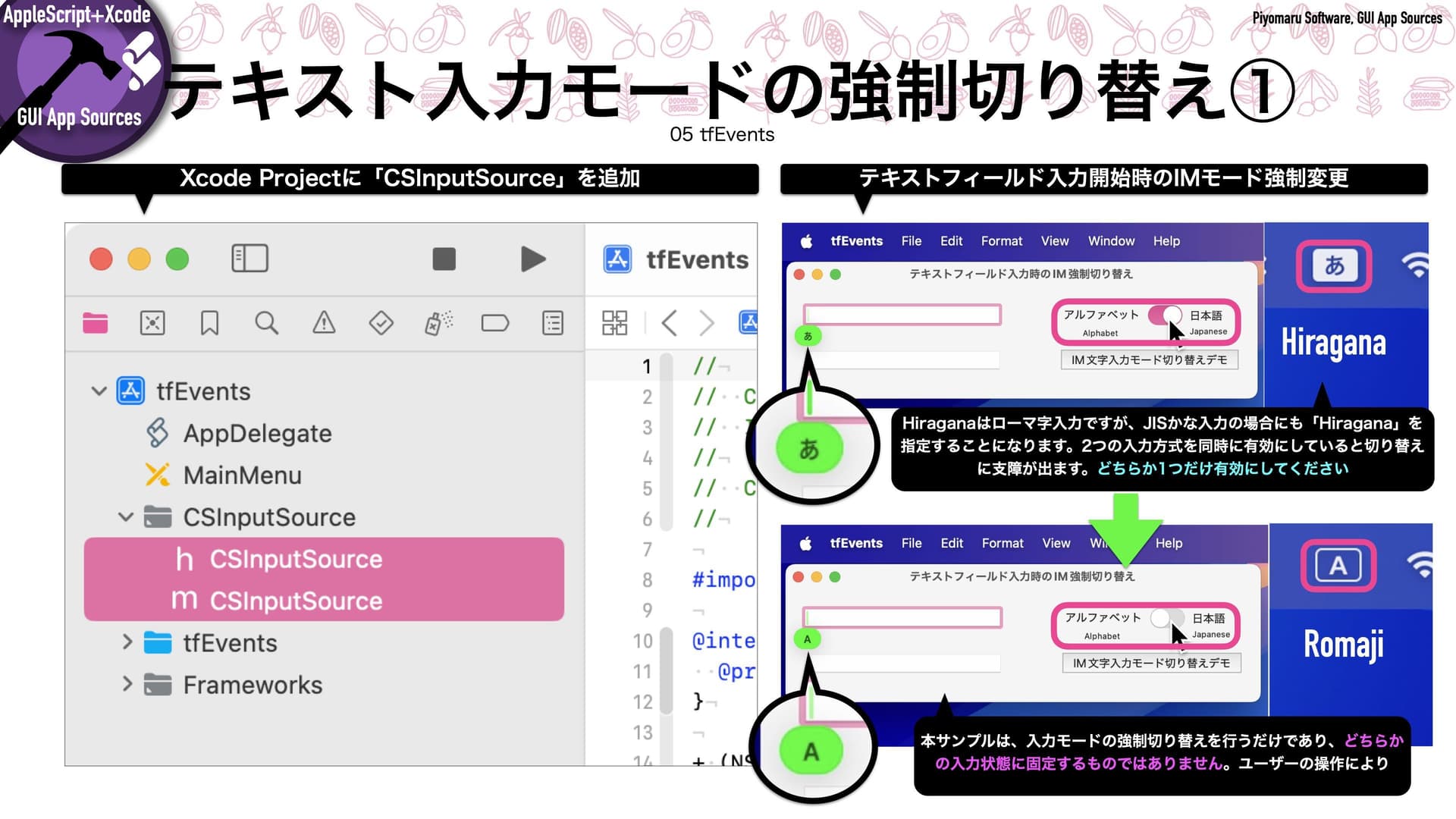
Task: Open Format menu in upper tfEvents menubar
Action: [x=1002, y=241]
